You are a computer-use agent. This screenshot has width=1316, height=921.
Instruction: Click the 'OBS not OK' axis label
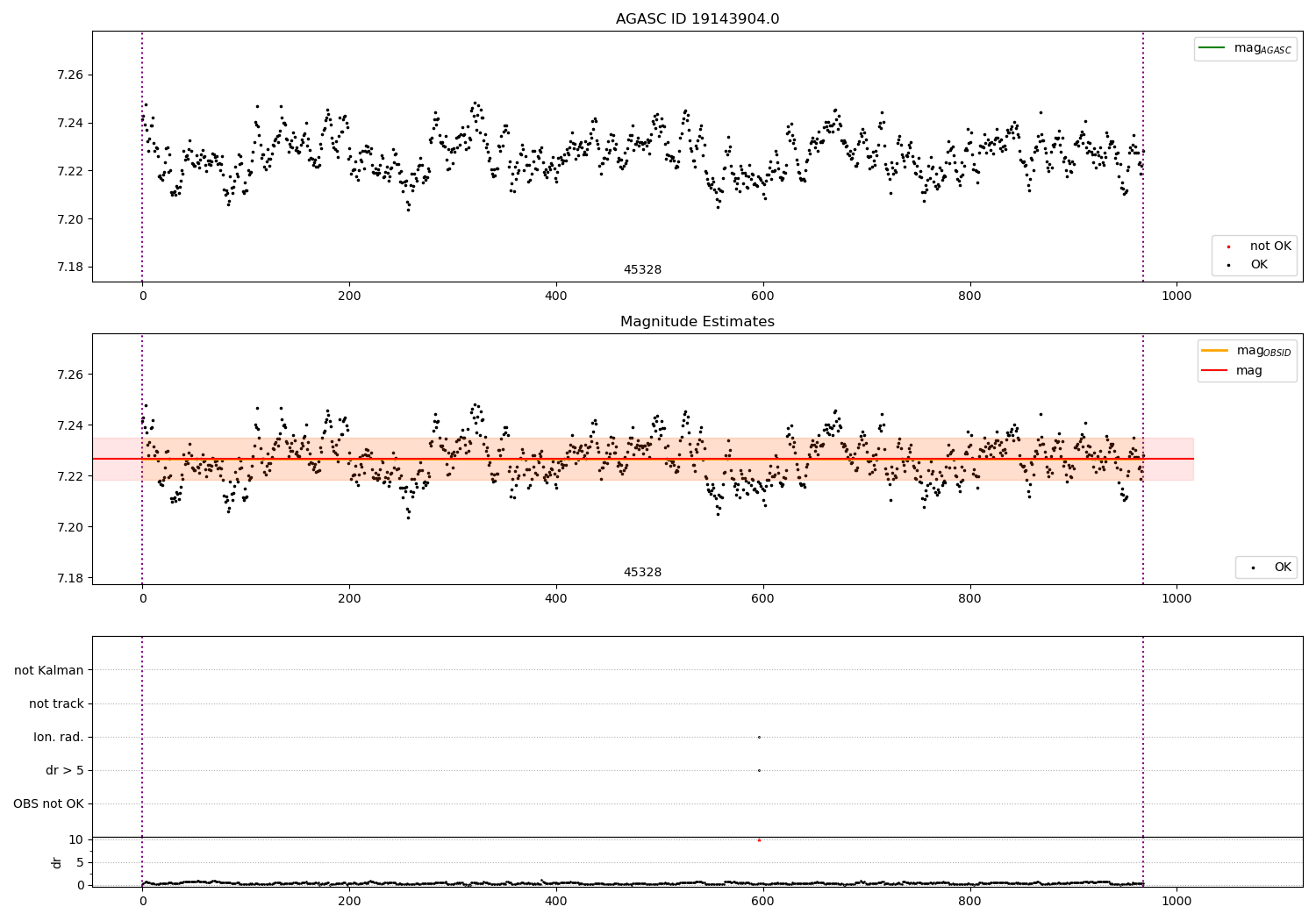point(48,803)
